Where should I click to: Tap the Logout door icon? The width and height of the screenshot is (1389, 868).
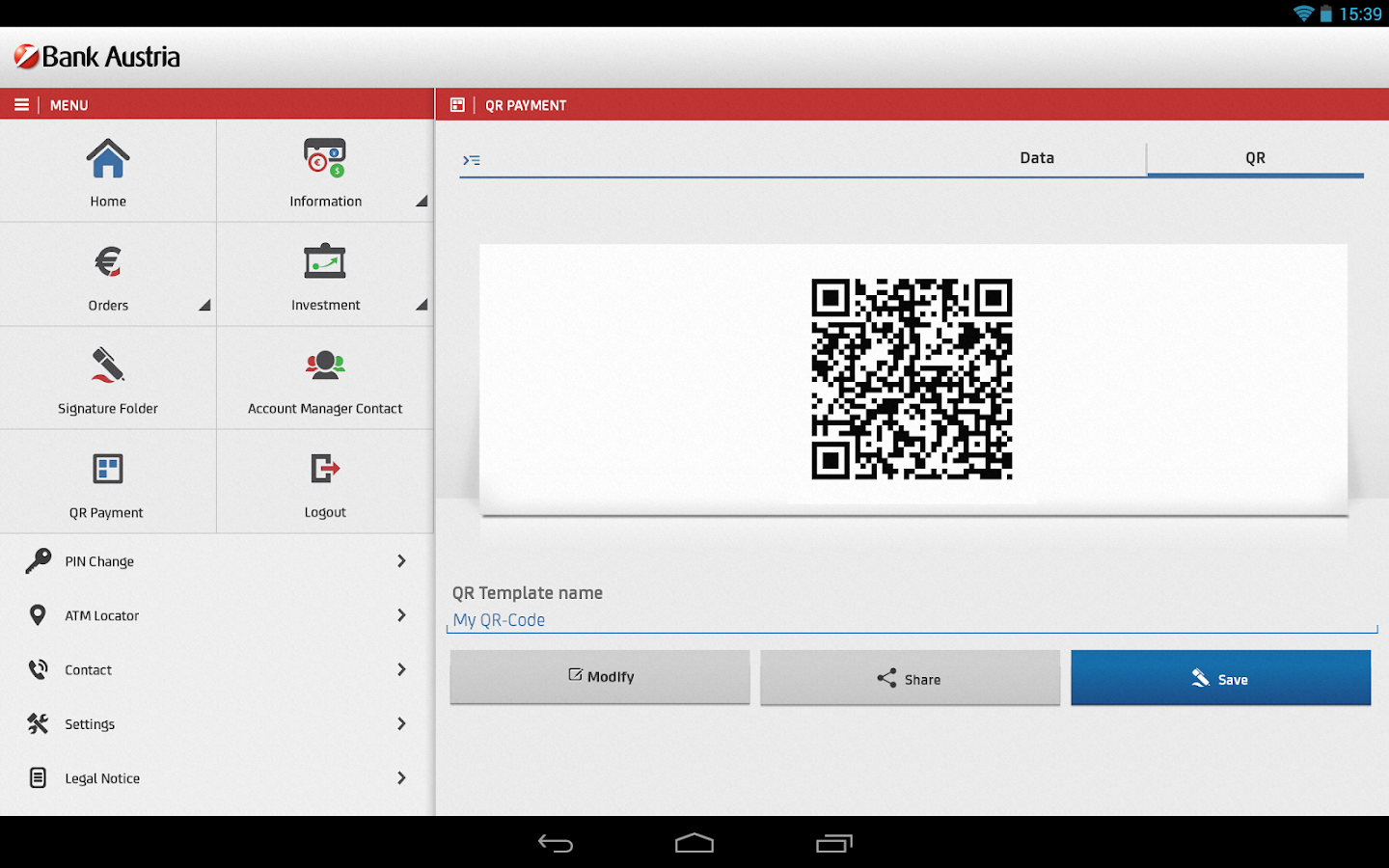point(325,469)
